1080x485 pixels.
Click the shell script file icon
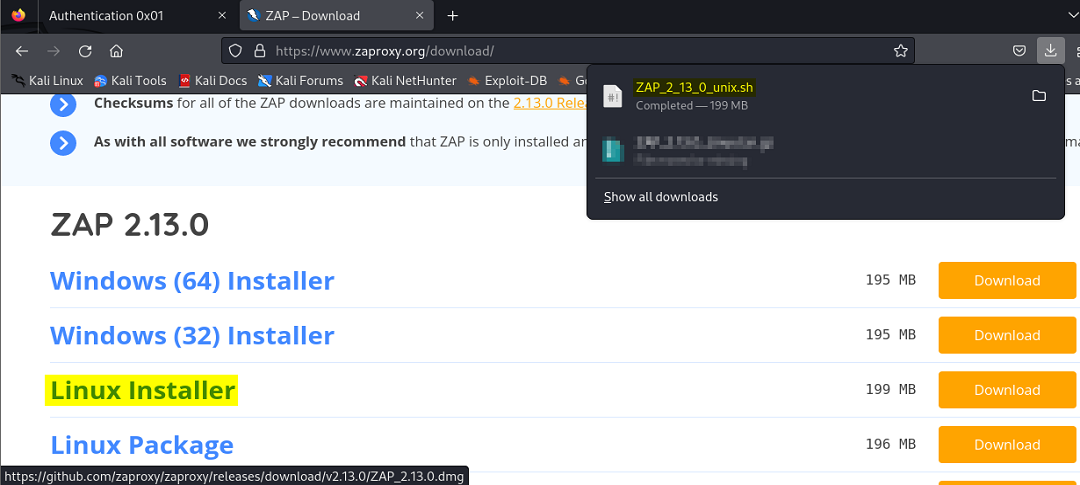point(612,96)
